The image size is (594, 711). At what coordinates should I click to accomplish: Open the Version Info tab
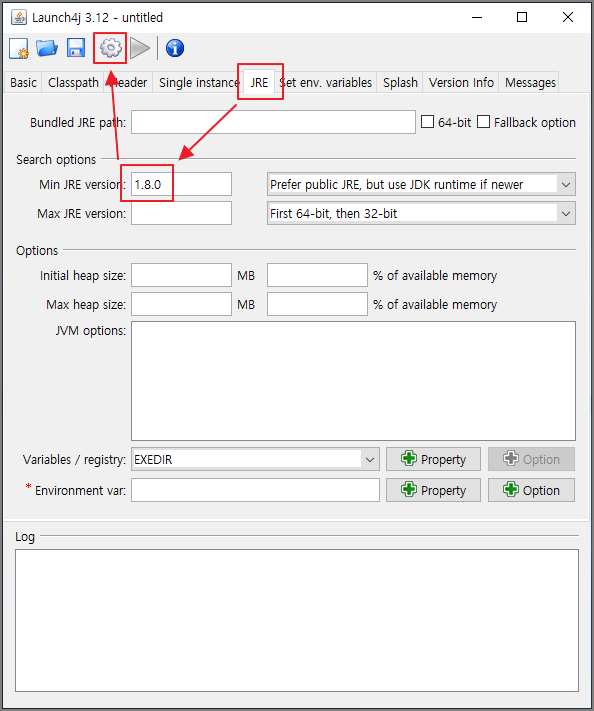tap(461, 83)
